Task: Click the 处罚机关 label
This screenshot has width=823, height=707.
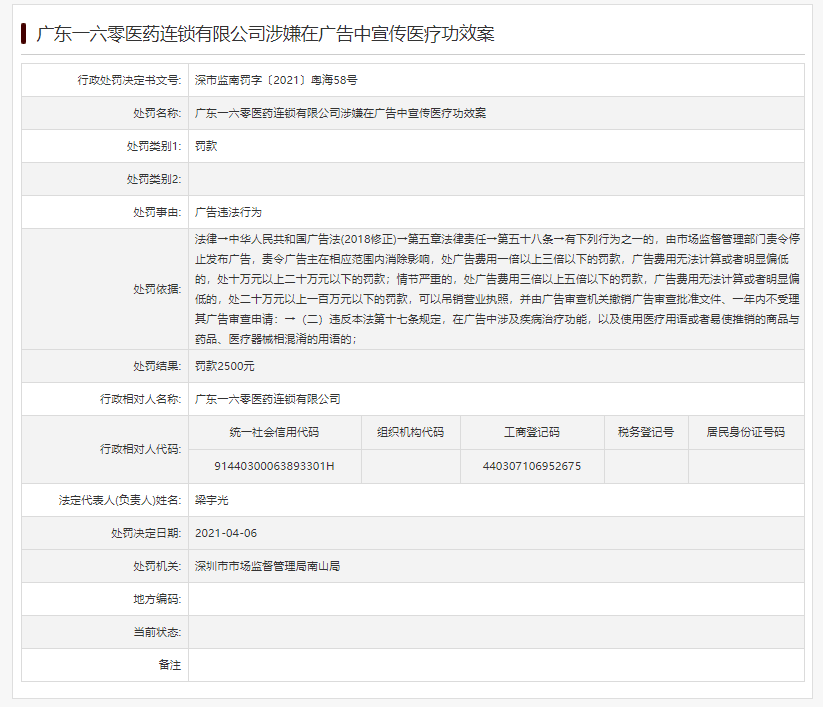Action: pos(157,566)
